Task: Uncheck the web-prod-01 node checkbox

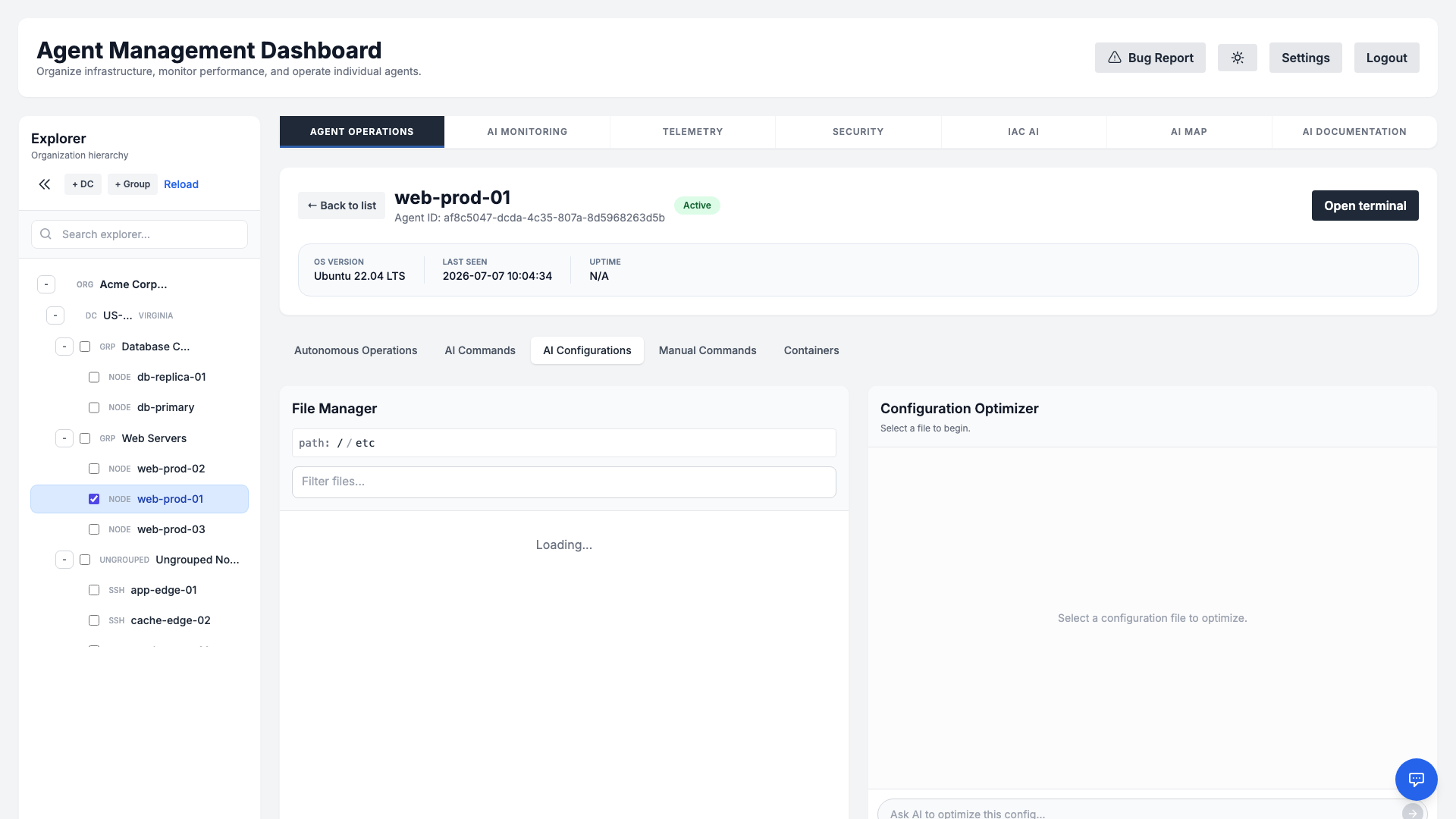Action: [x=94, y=499]
